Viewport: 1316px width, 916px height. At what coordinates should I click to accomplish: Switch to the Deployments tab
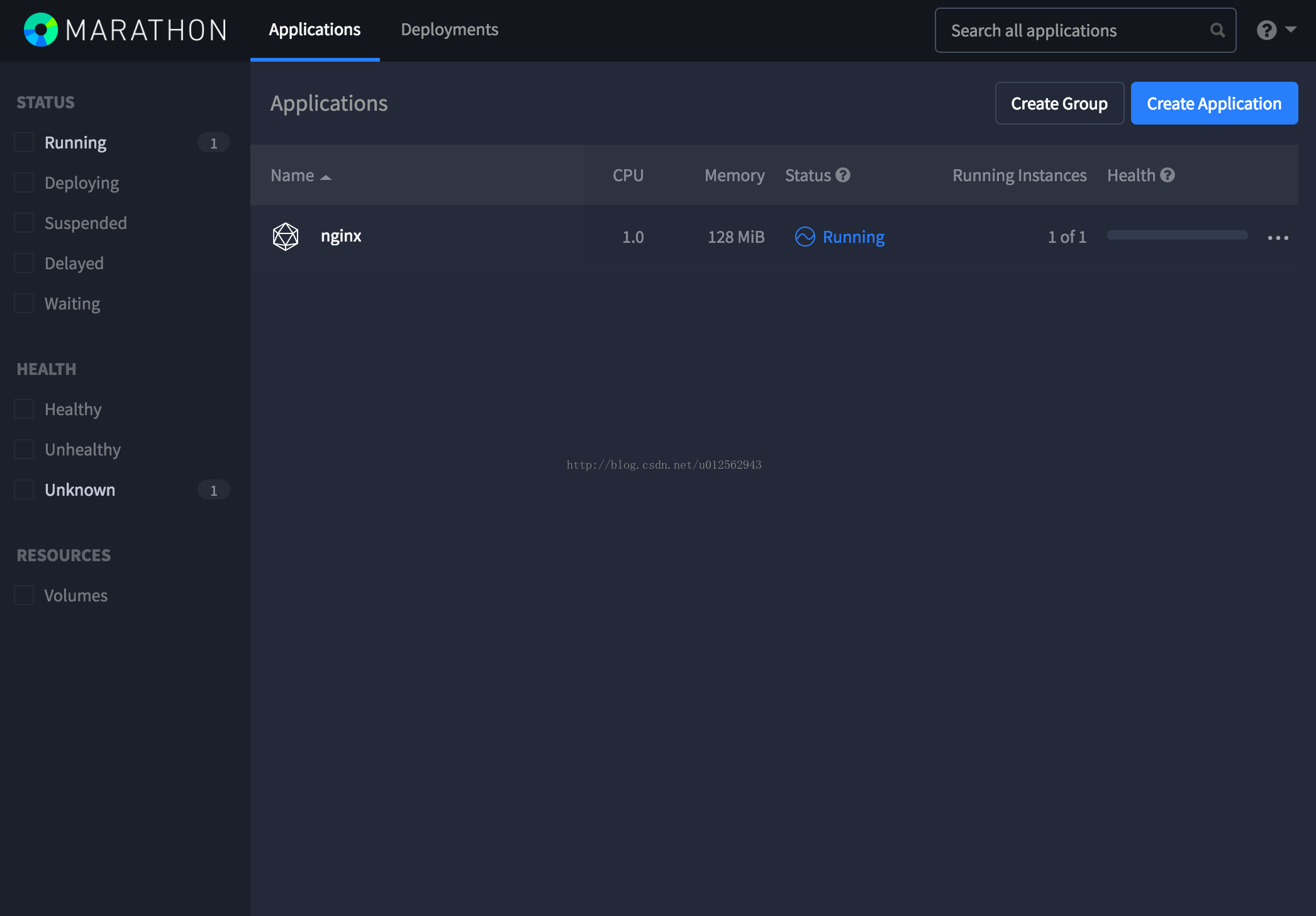tap(449, 30)
